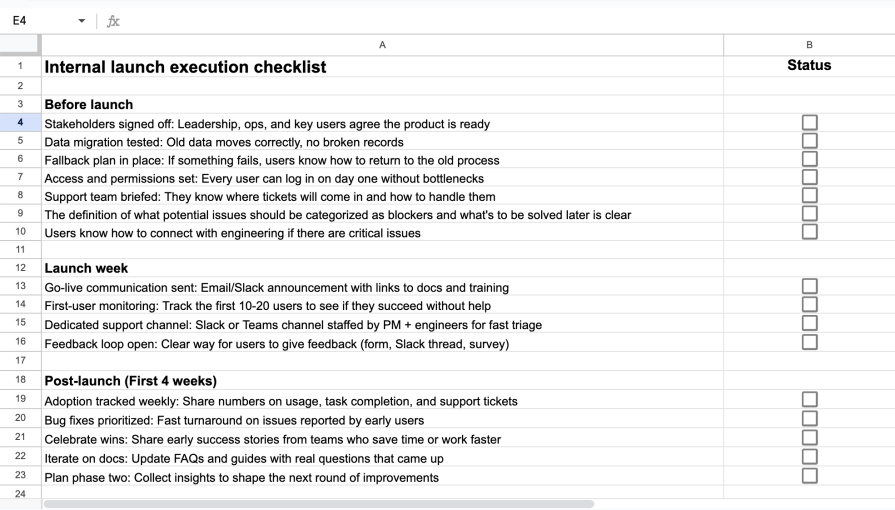Screen dimensions: 895x510
Task: Check the Stakeholders signed off checkbox
Action: (810, 123)
